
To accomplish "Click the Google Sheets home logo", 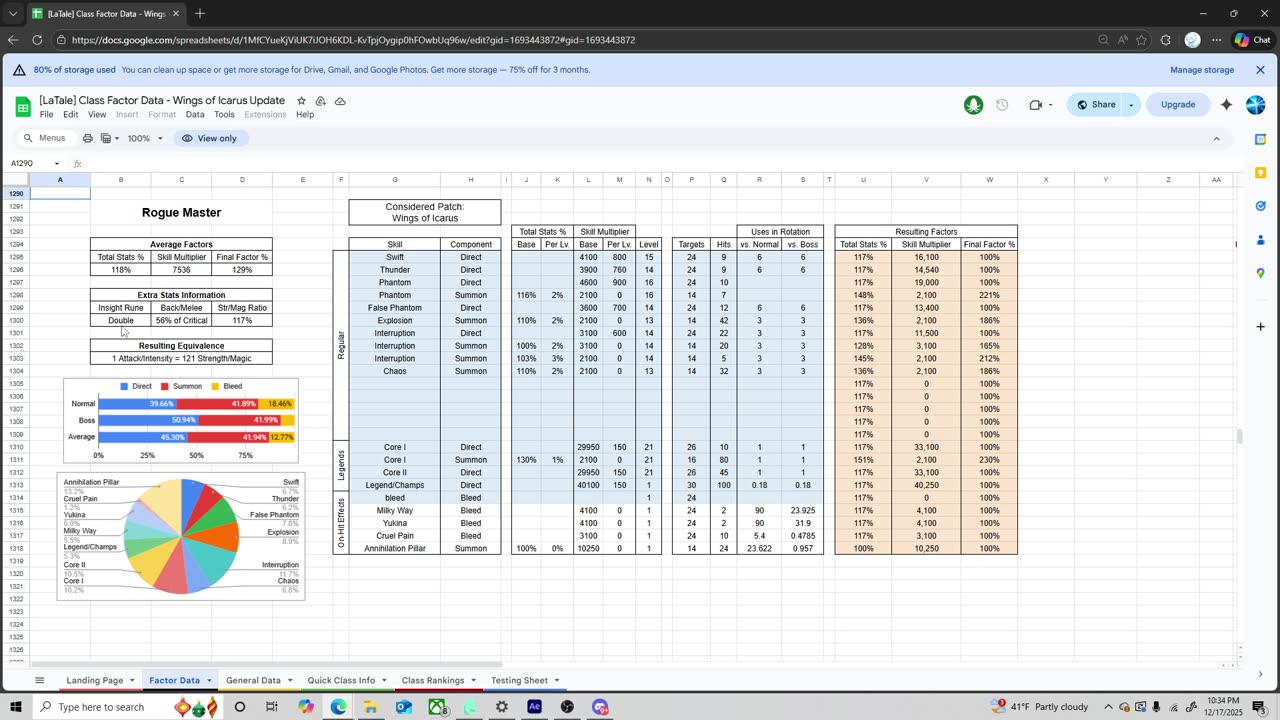I will pyautogui.click(x=22, y=106).
